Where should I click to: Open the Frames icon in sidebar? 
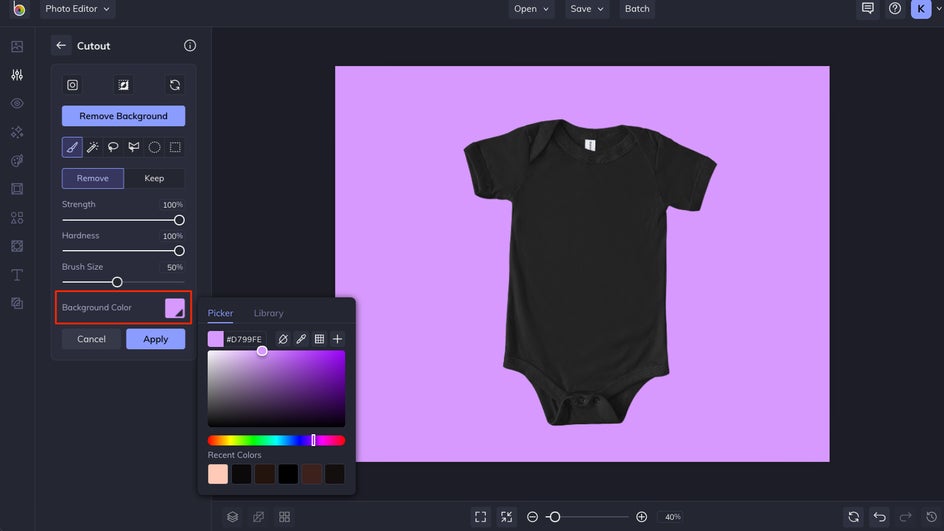coord(17,189)
